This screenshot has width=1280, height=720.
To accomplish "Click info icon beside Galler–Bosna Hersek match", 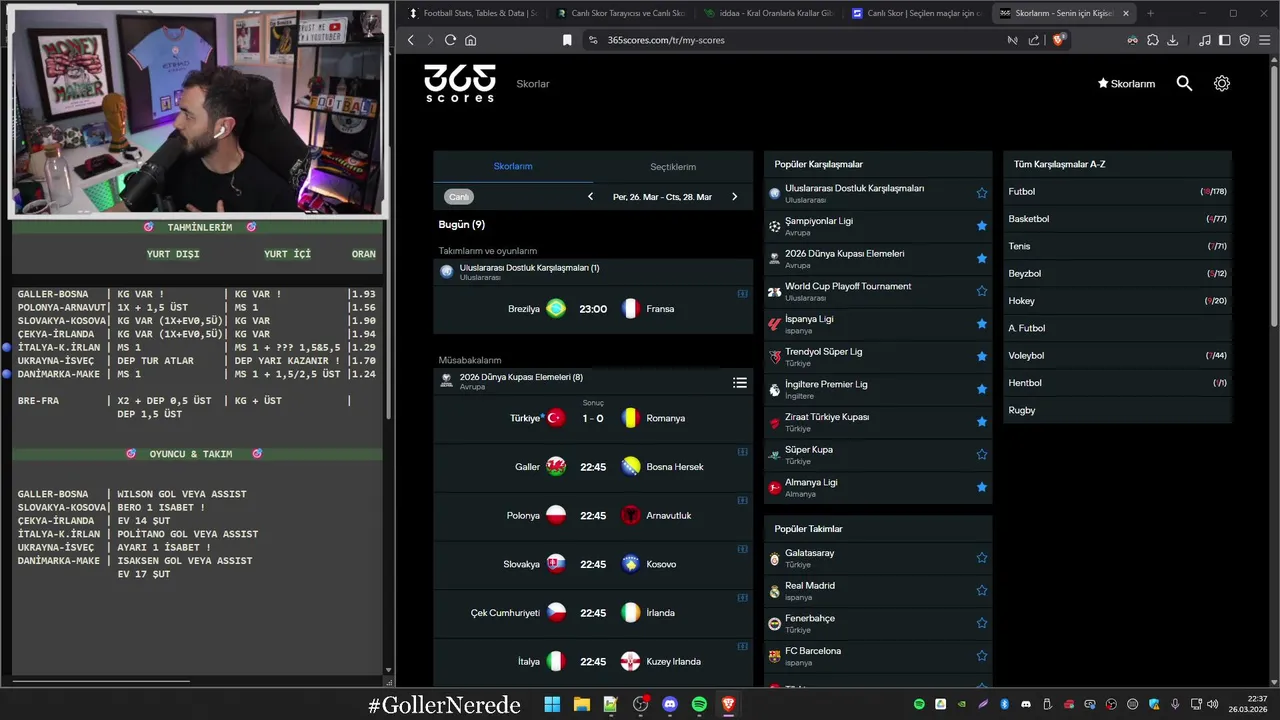I will (x=742, y=452).
